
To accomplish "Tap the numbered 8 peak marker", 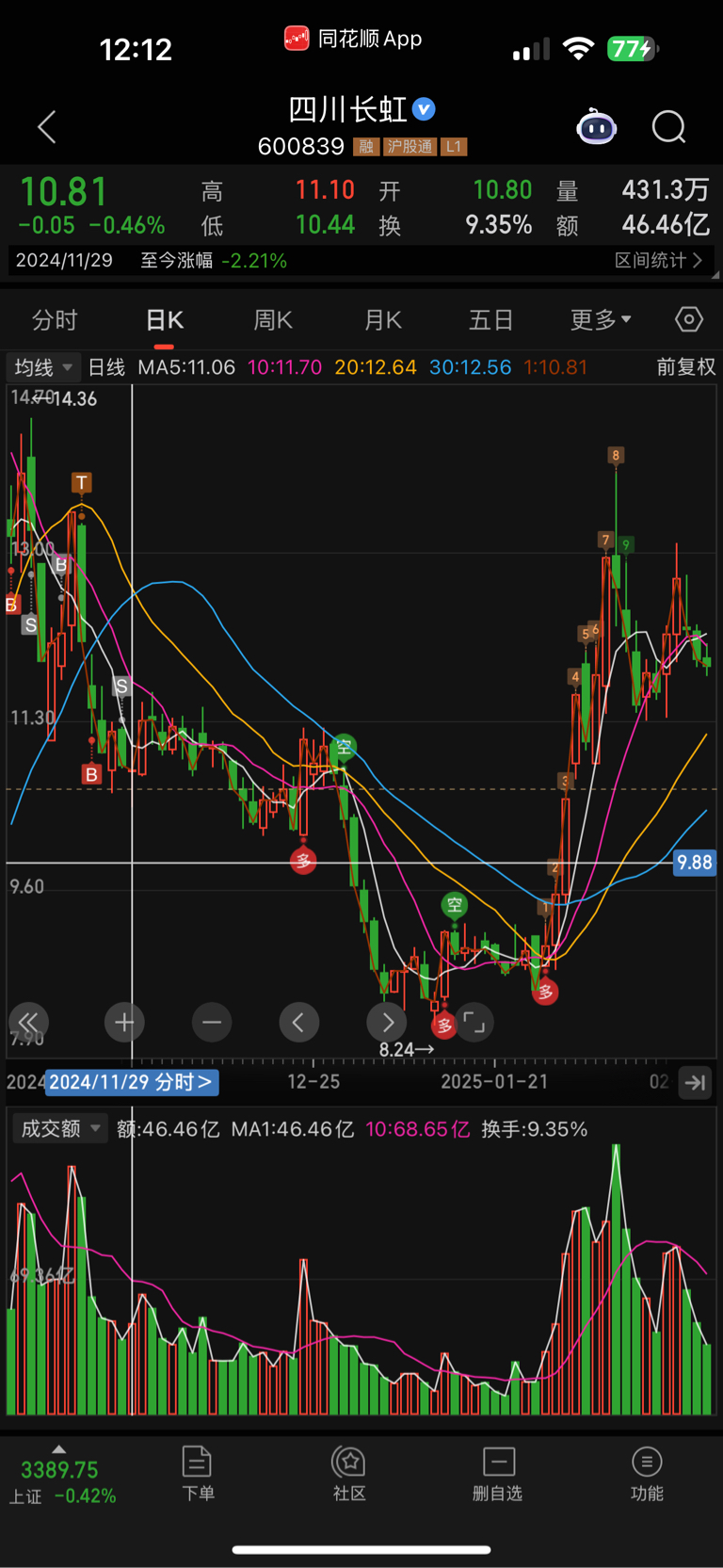I will (x=616, y=456).
